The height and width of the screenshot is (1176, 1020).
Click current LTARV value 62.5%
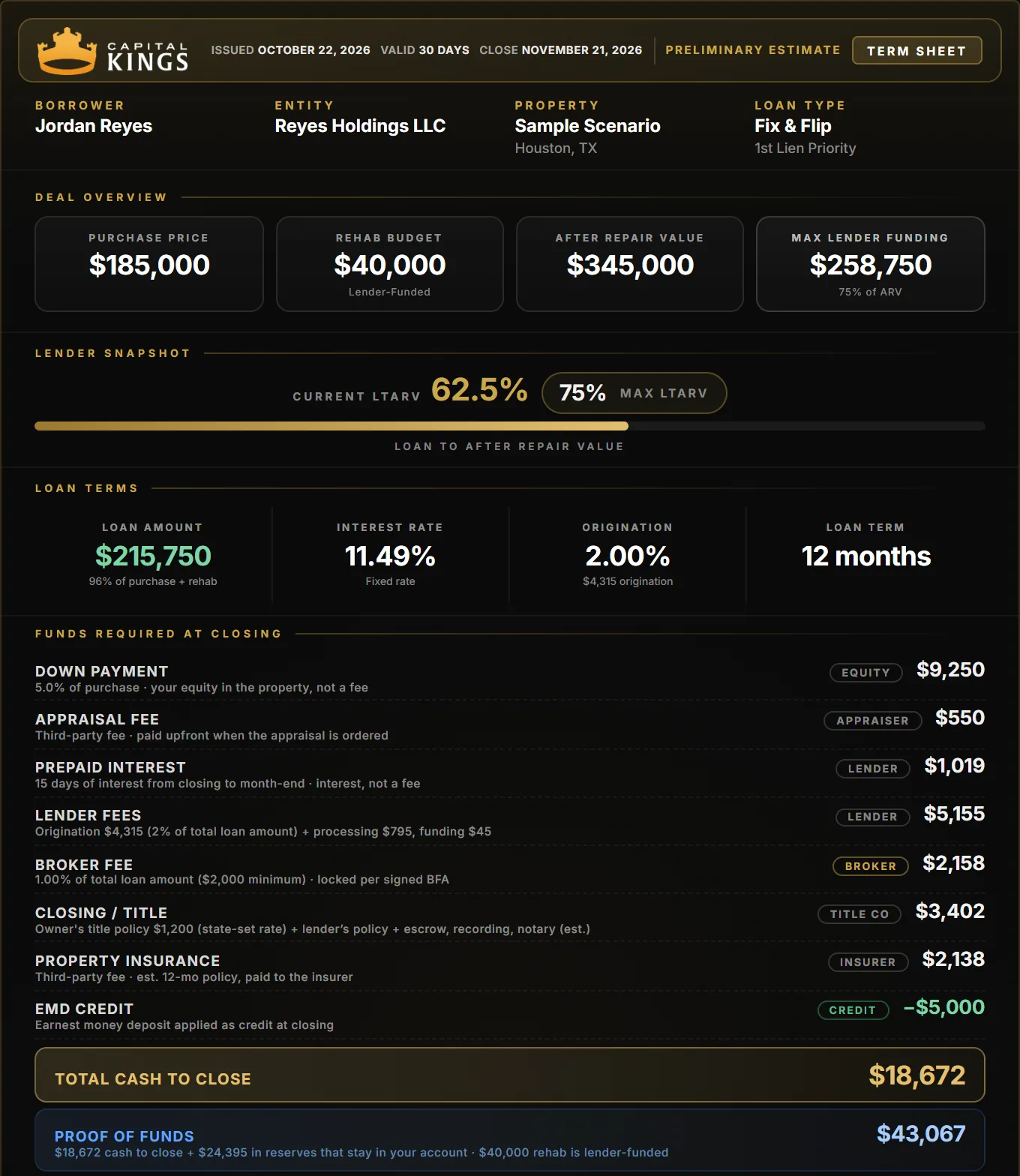click(479, 390)
